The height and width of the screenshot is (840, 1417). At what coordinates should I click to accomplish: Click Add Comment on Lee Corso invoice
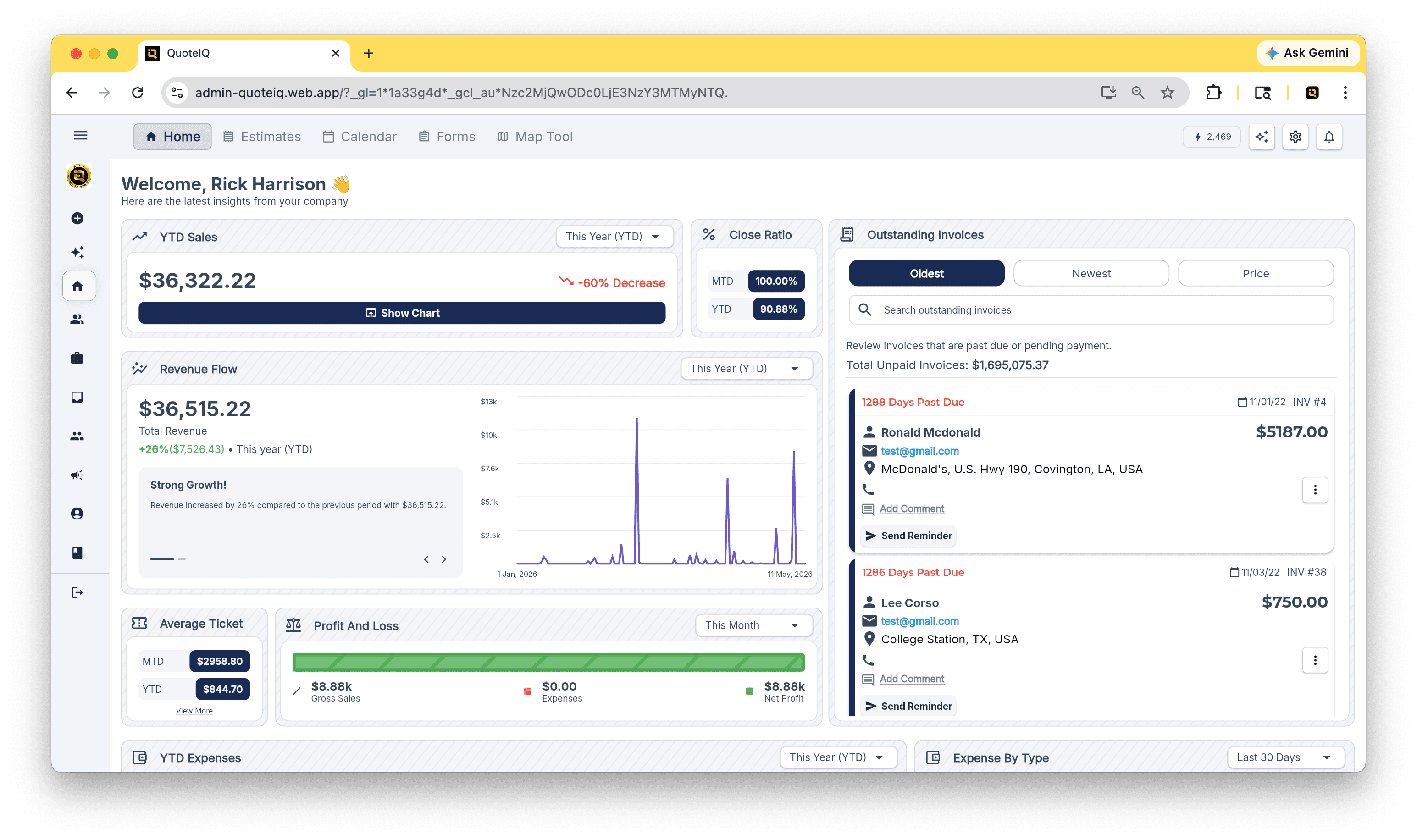coord(912,679)
